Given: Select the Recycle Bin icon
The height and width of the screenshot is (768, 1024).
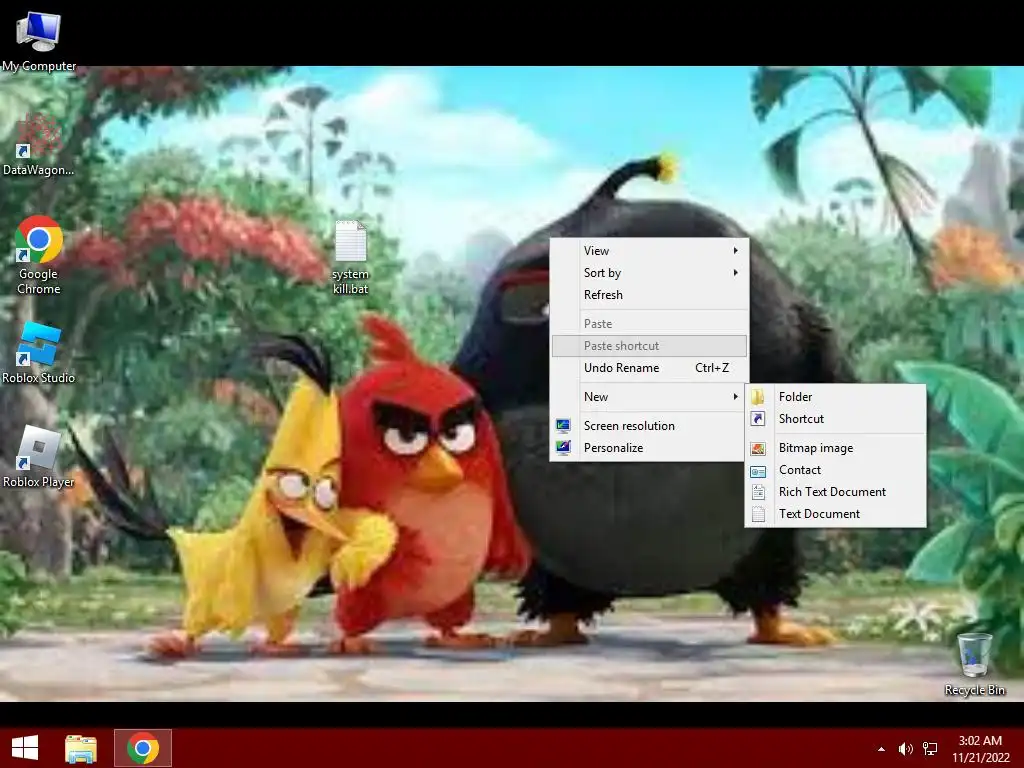Looking at the screenshot, I should 974,664.
